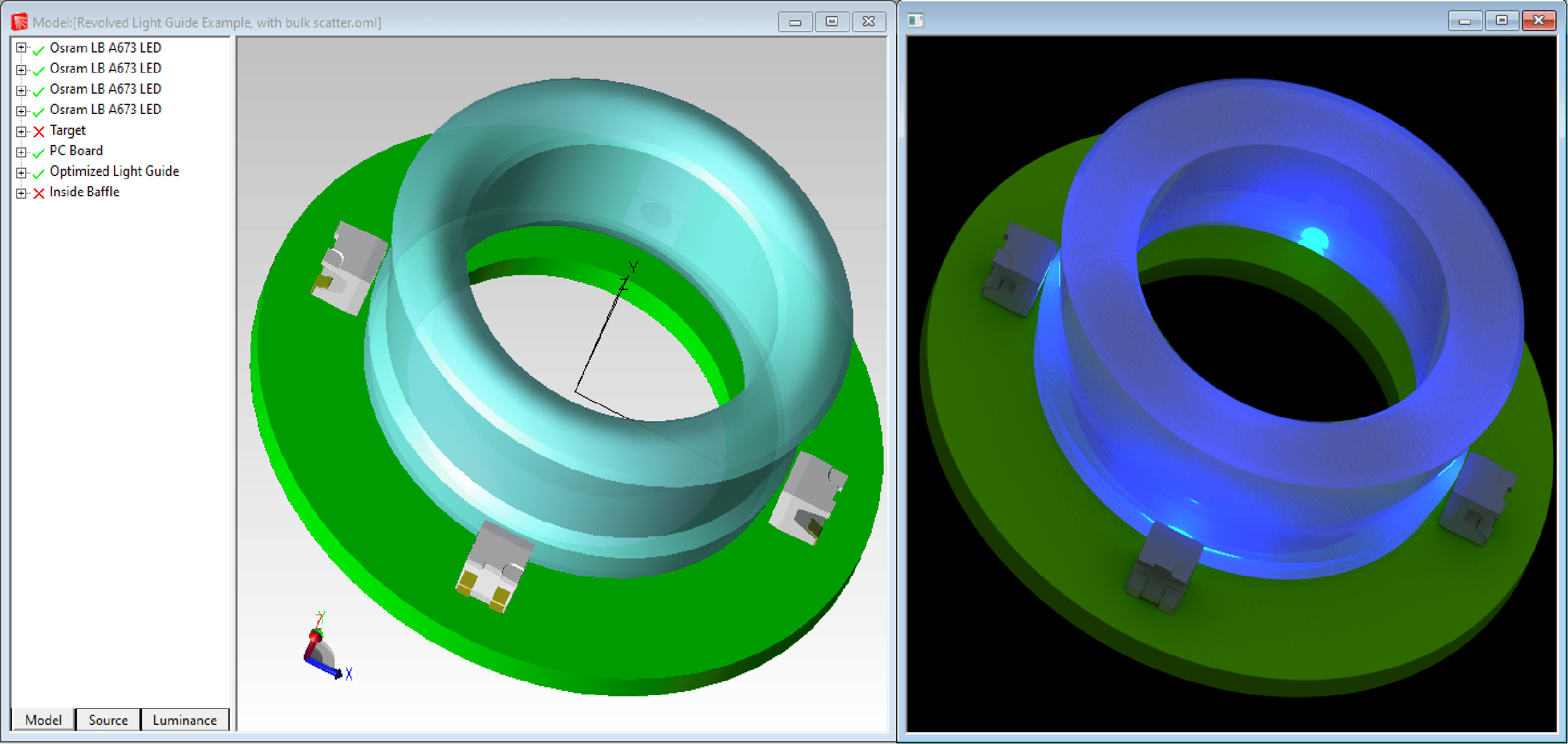Screen dimensions: 1568x744
Task: Click the green check icon beside PC Board
Action: tap(38, 152)
